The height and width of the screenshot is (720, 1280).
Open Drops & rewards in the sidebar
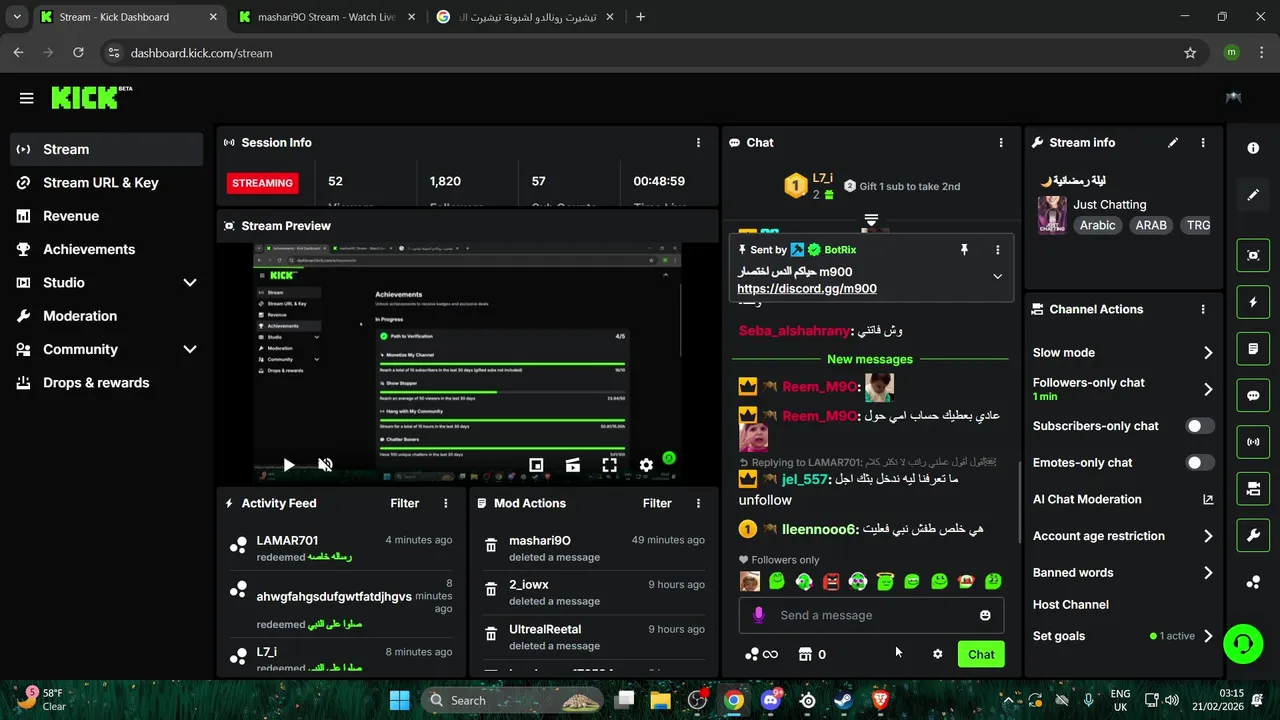(106, 383)
